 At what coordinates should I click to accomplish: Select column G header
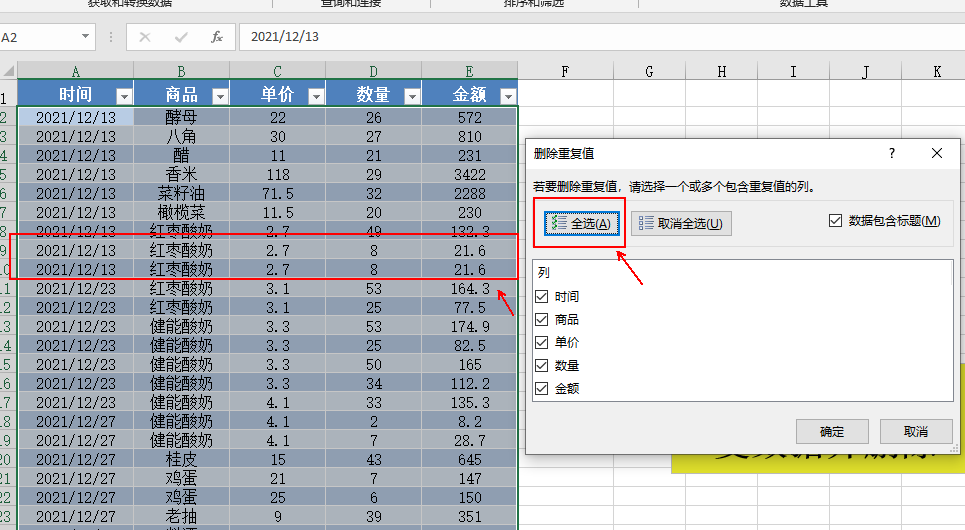tap(649, 71)
